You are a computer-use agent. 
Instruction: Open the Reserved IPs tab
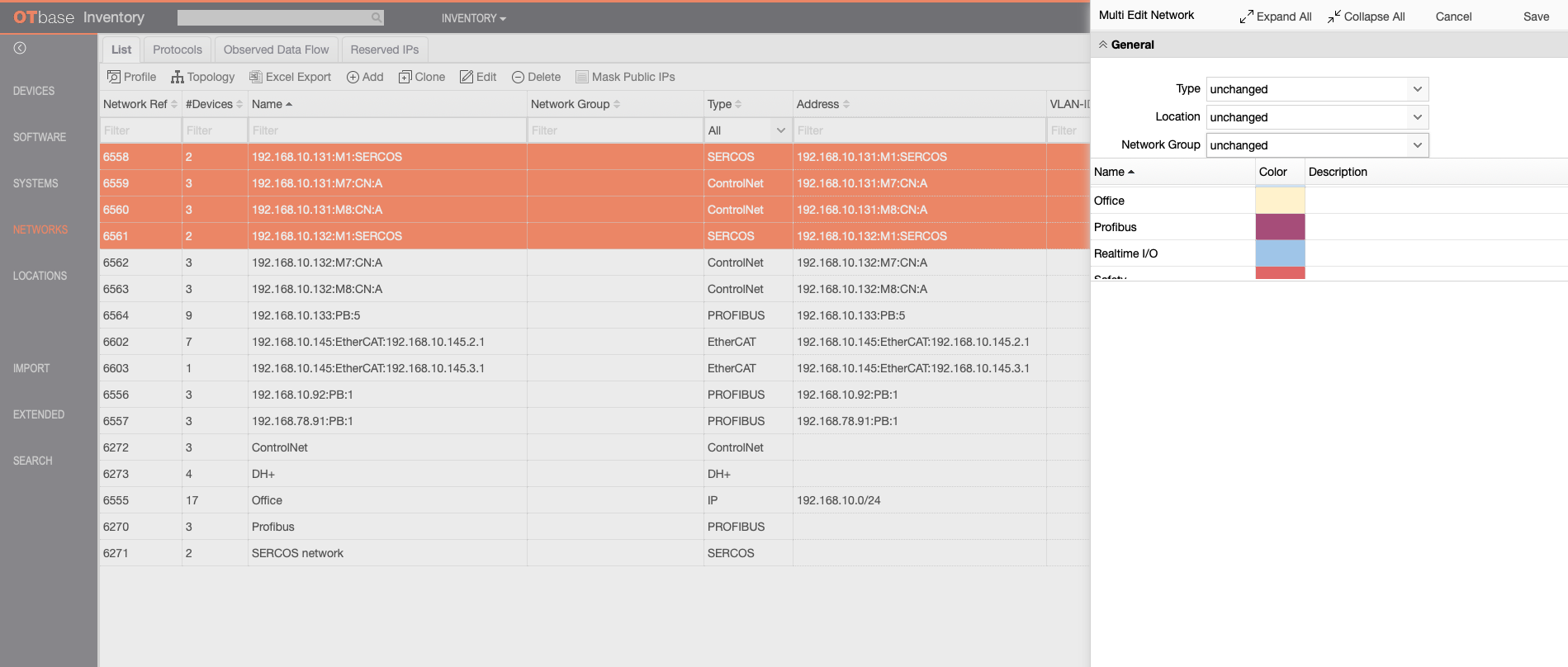pyautogui.click(x=385, y=50)
